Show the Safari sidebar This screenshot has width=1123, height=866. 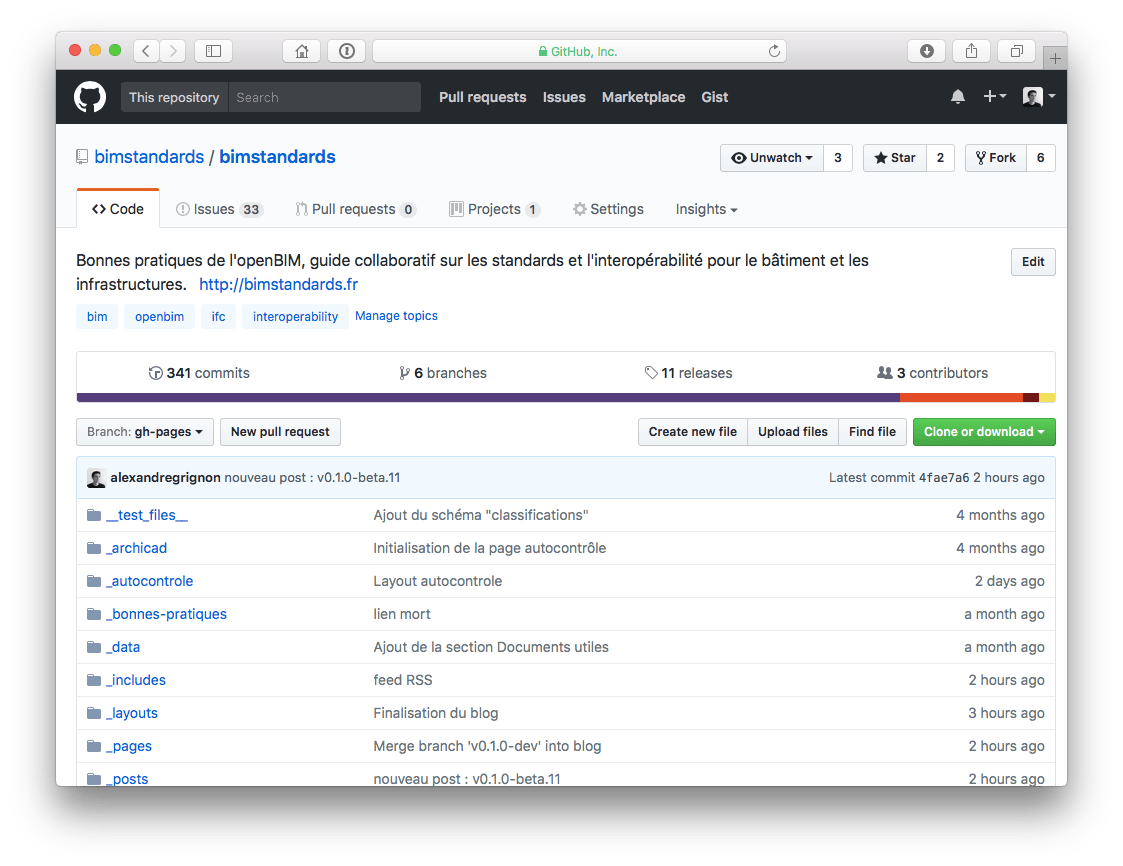(213, 51)
